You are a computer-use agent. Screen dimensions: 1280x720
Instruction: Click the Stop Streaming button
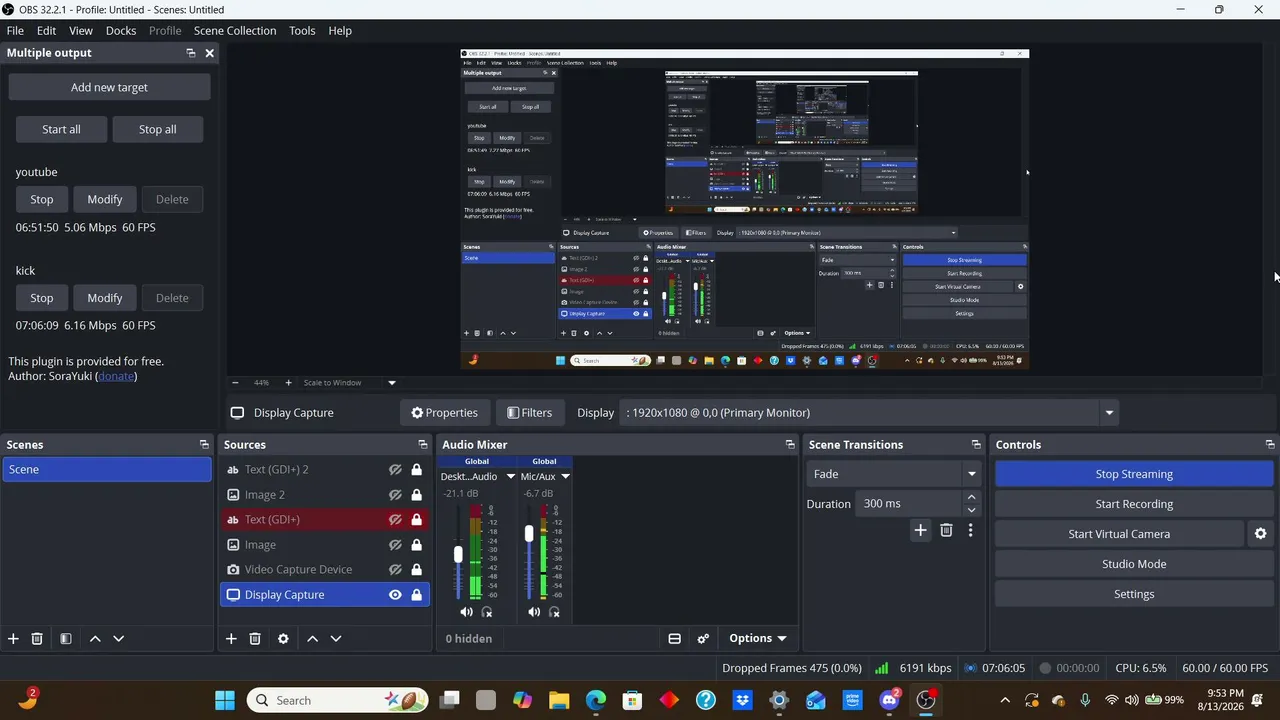pyautogui.click(x=1134, y=474)
